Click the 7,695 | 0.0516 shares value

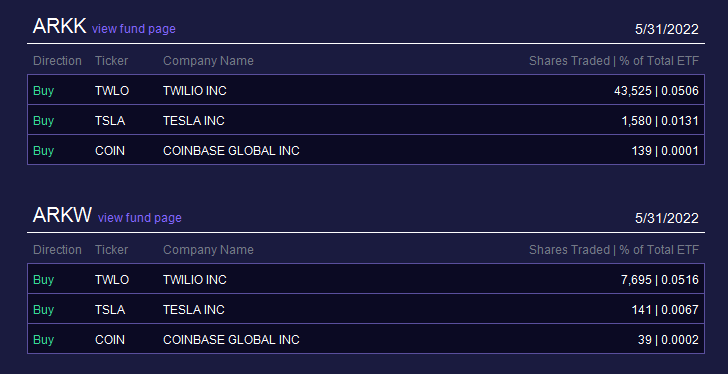point(660,280)
